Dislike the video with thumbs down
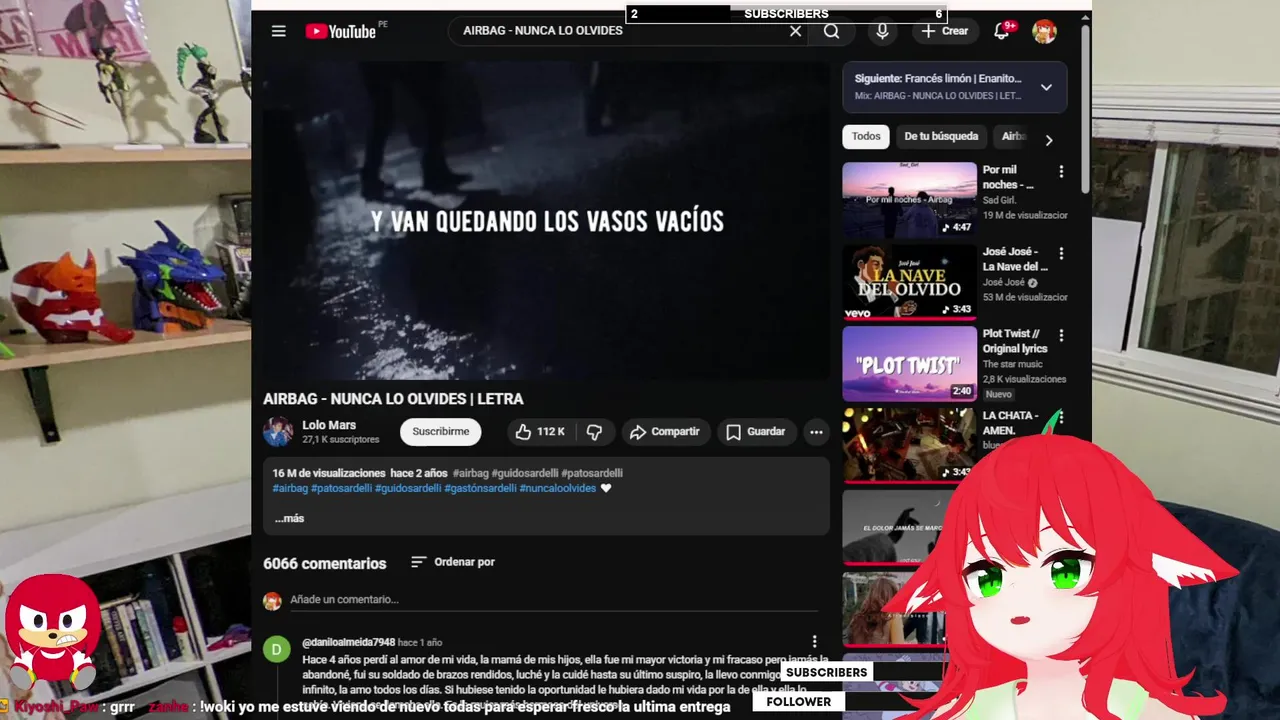The height and width of the screenshot is (720, 1280). click(x=594, y=432)
